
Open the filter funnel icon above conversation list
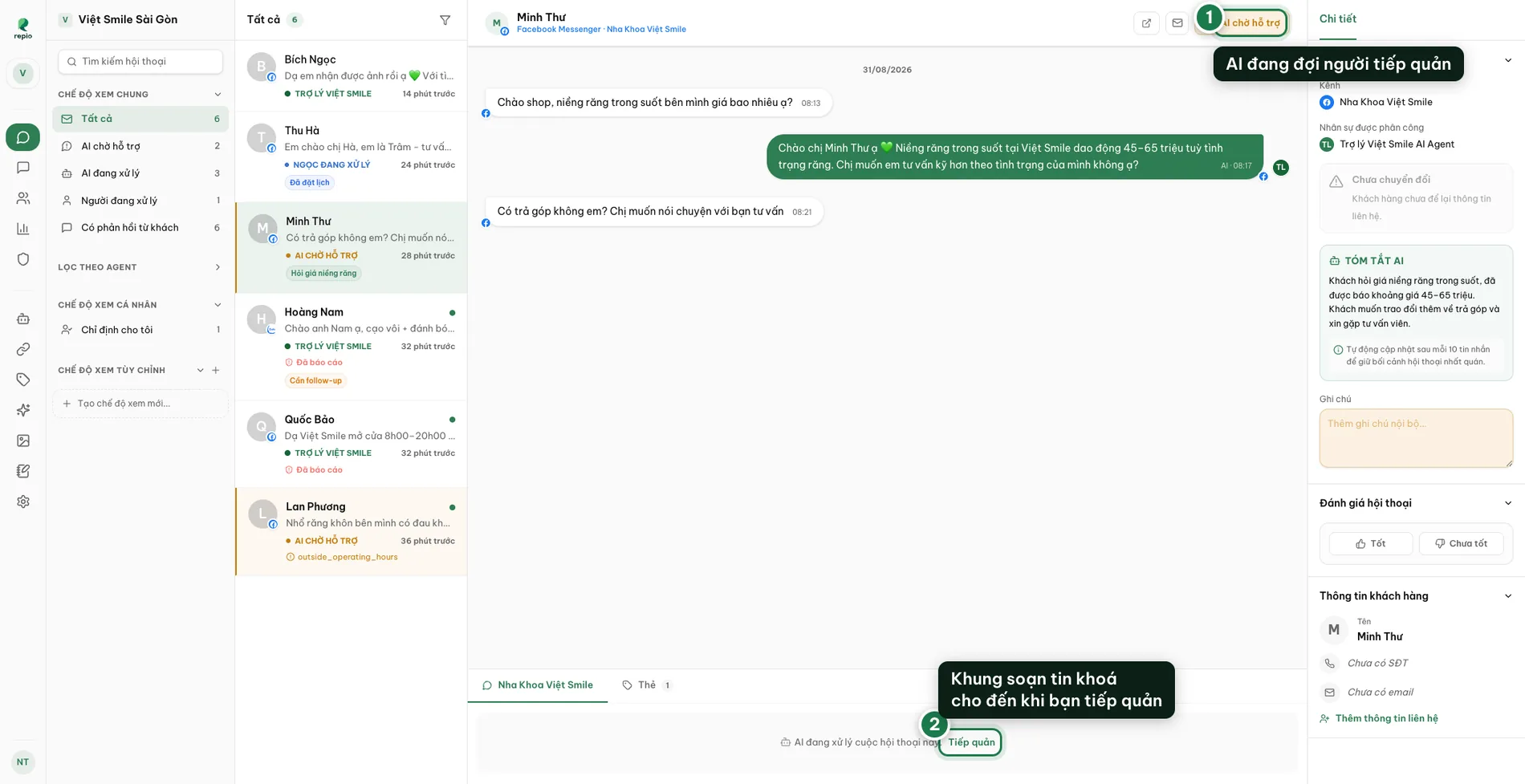click(x=445, y=20)
